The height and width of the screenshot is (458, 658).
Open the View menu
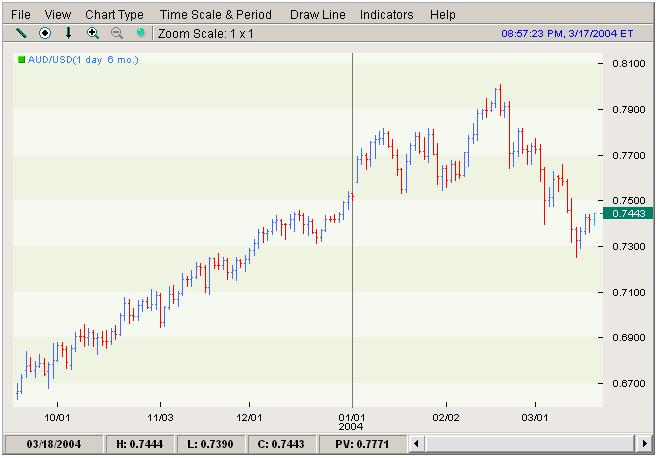coord(58,15)
